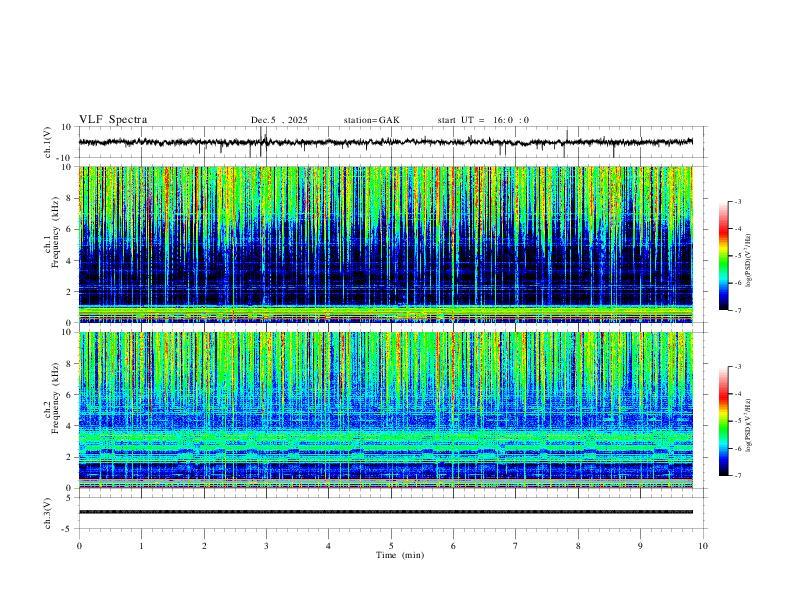Screen dimensions: 792x612
Task: Select the ch.1 colorbar "log(PSD)(V²/Hz)" label
Action: [749, 261]
